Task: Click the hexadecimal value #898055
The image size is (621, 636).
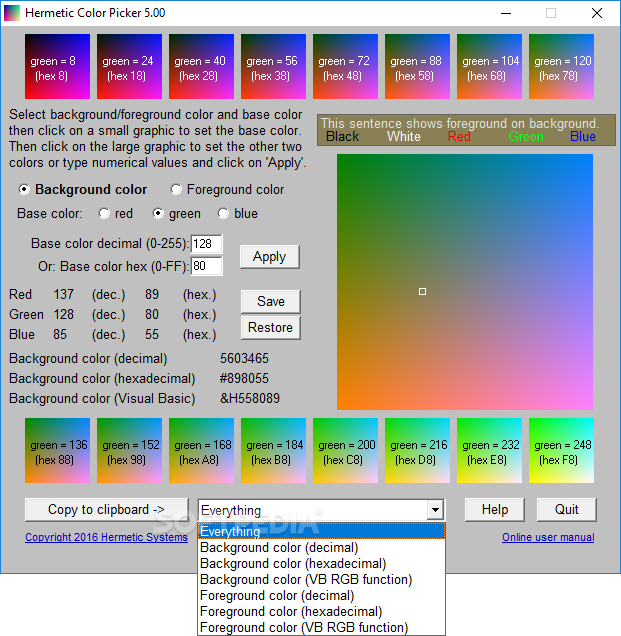Action: point(244,378)
